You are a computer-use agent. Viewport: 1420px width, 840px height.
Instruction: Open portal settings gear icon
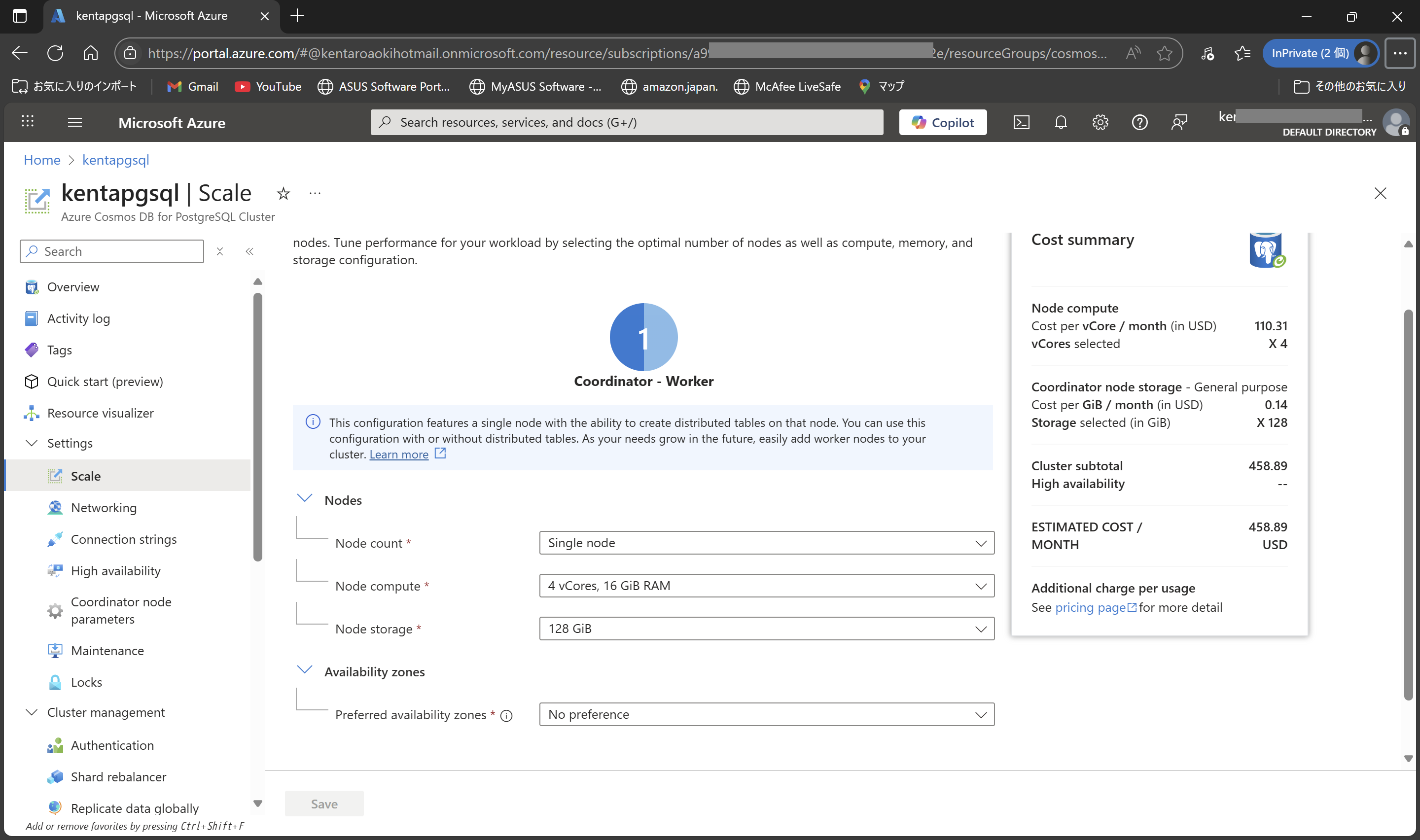pos(1100,122)
